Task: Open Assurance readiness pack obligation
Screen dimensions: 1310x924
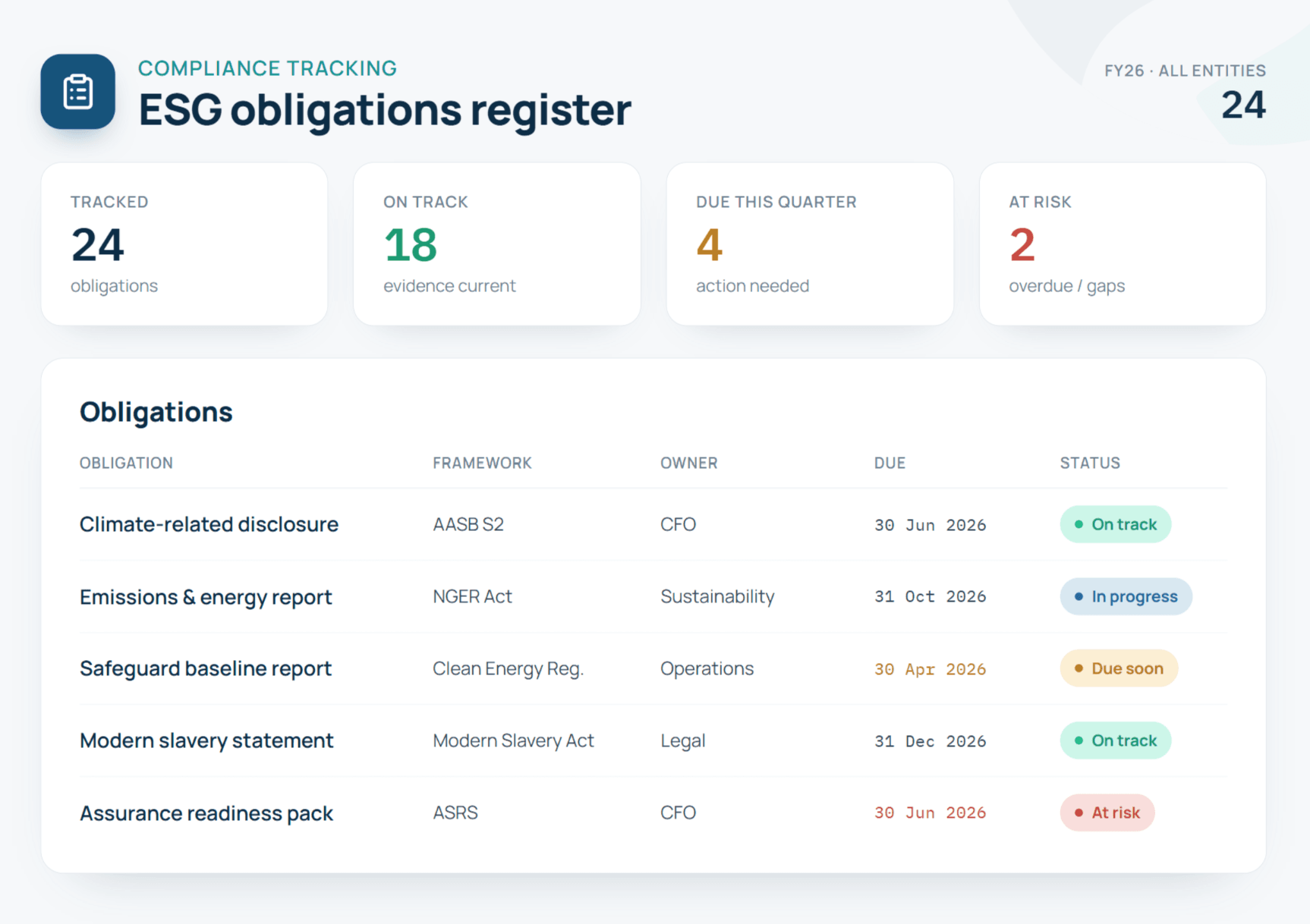Action: click(206, 813)
